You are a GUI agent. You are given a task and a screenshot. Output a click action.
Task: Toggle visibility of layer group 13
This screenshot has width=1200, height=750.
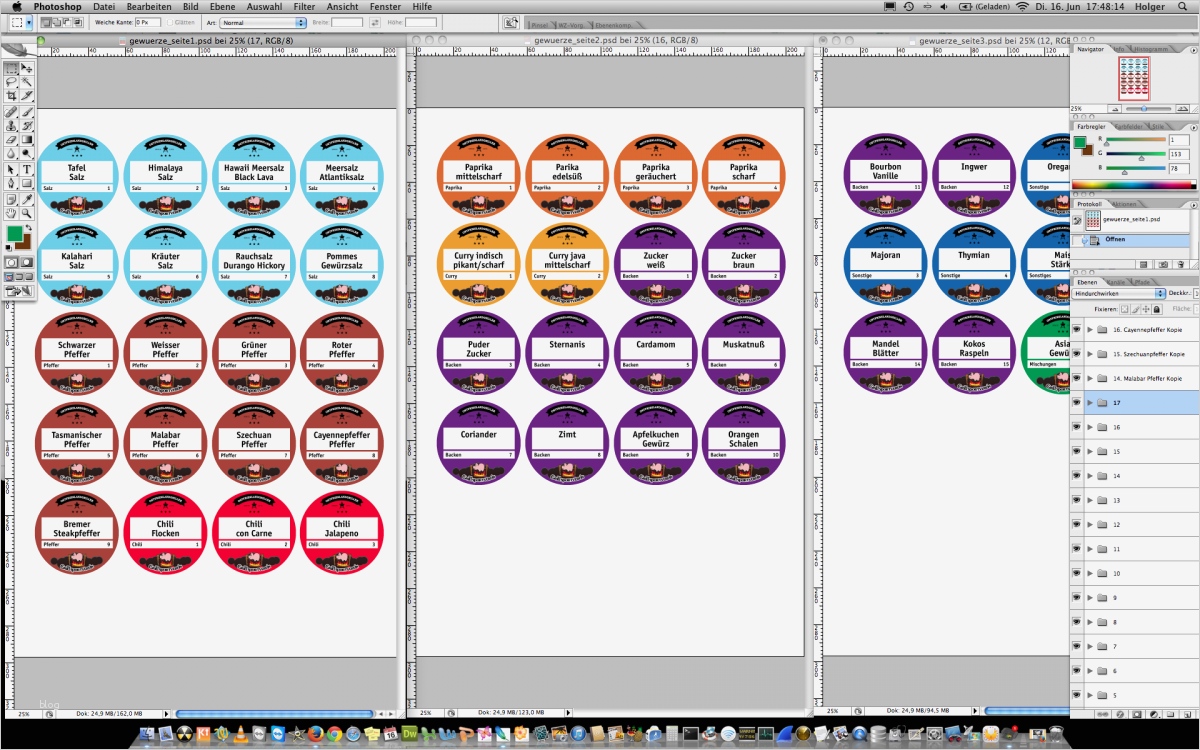1077,500
